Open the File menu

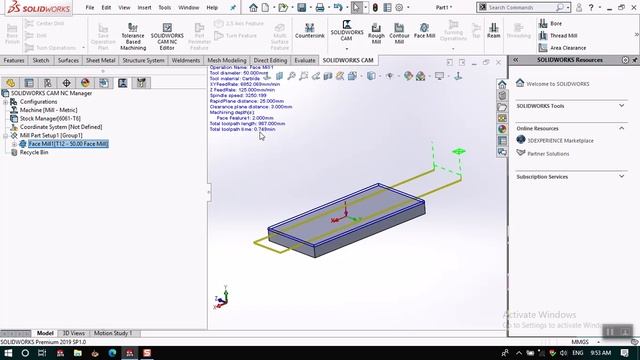tap(90, 7)
